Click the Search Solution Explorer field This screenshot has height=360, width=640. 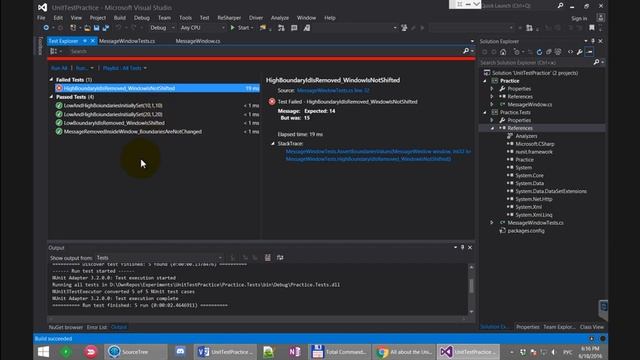[x=536, y=62]
